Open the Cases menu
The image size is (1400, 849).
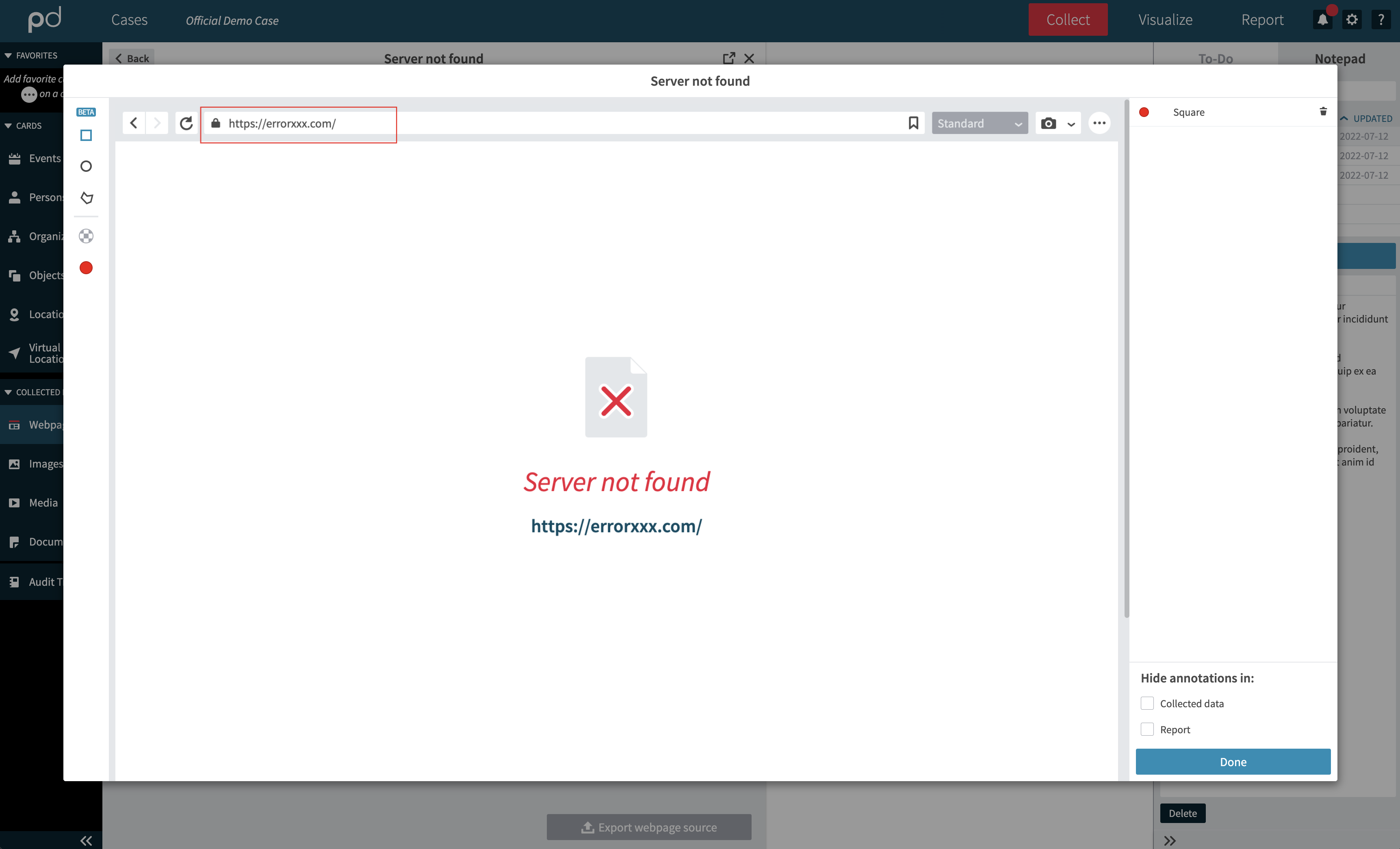point(129,20)
